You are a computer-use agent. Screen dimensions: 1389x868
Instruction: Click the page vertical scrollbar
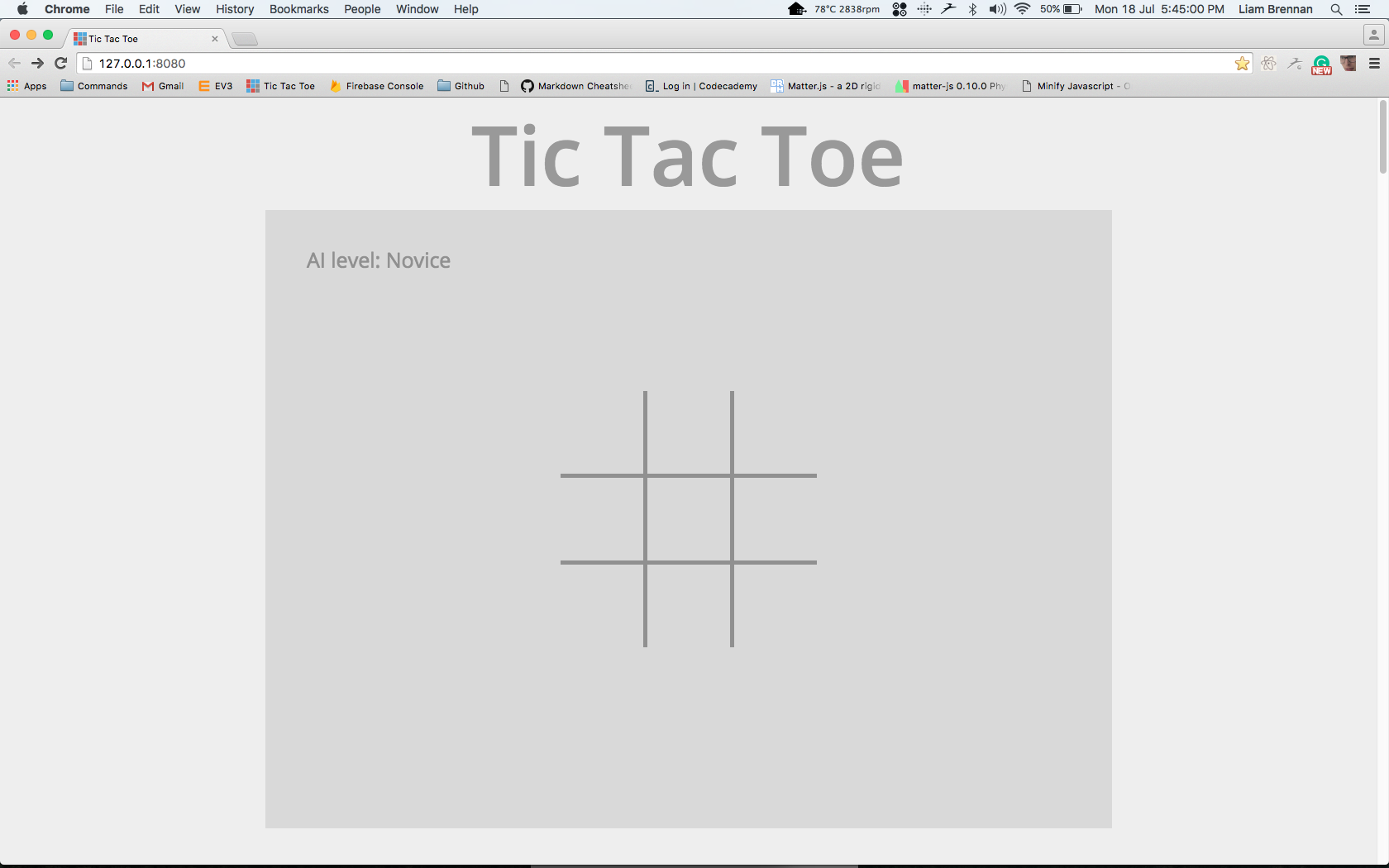click(1382, 137)
